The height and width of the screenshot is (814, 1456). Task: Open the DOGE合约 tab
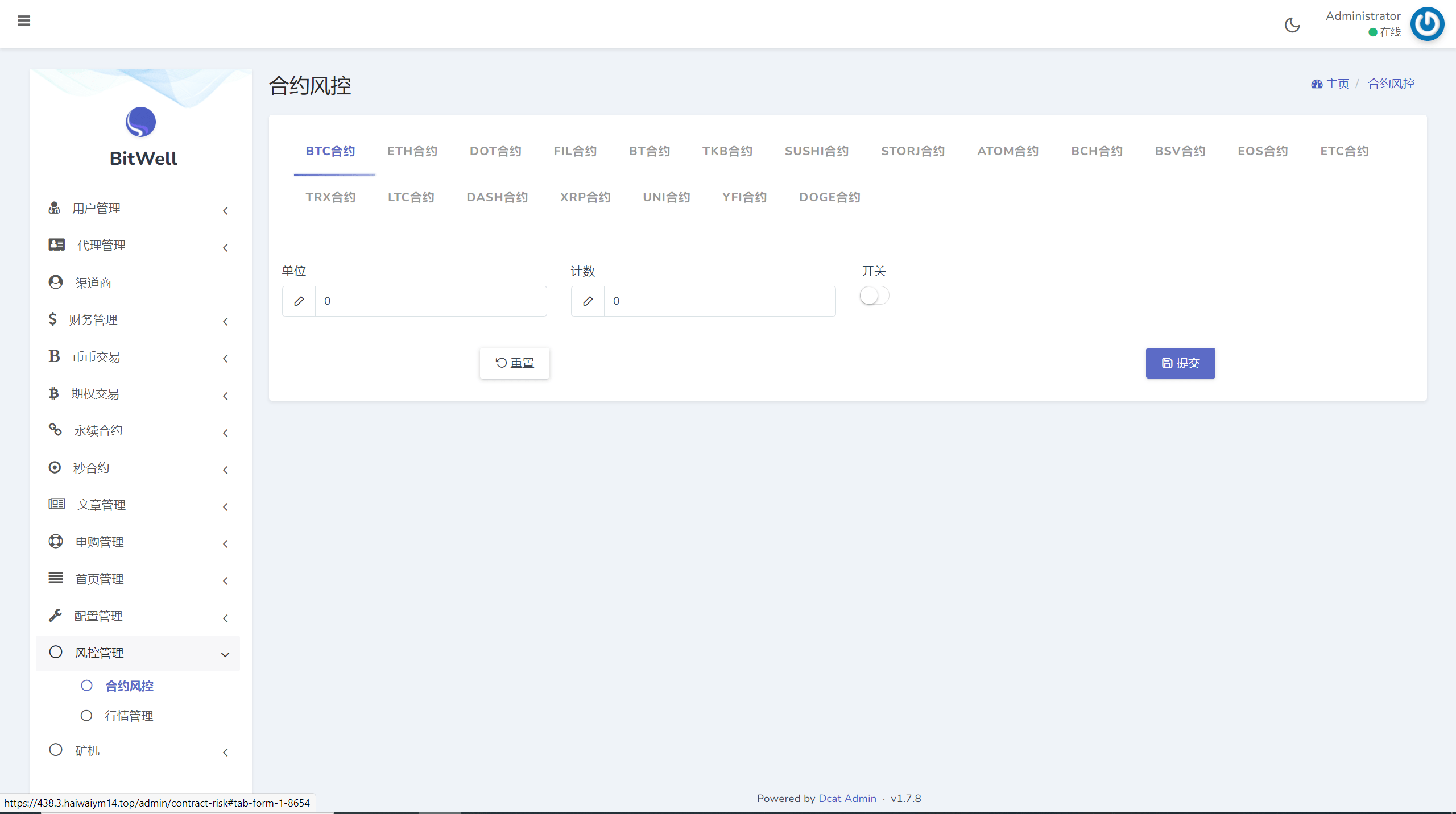coord(829,197)
